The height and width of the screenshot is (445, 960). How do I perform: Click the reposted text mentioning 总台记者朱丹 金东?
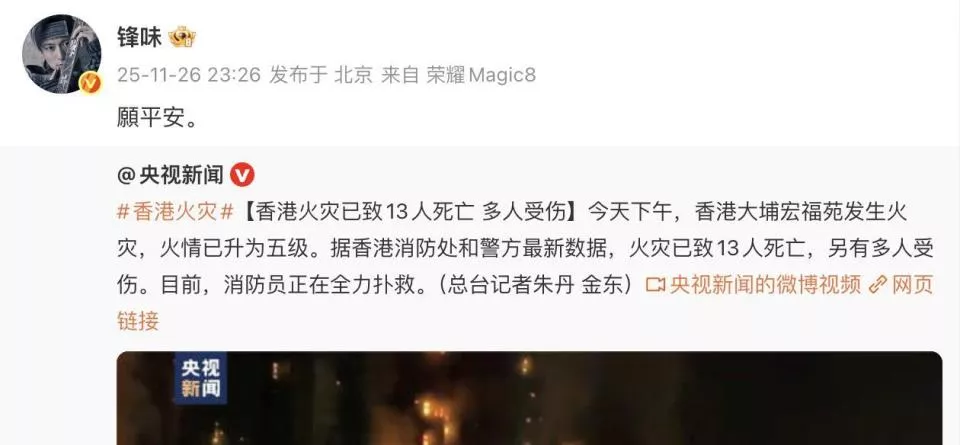click(537, 285)
